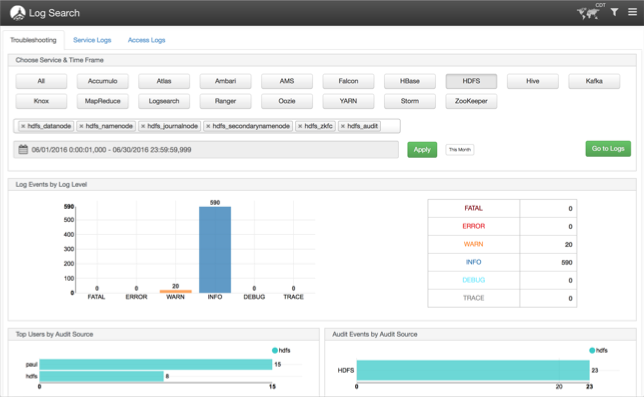
Task: Toggle hdfs legend dot in Top Users chart
Action: click(x=275, y=350)
